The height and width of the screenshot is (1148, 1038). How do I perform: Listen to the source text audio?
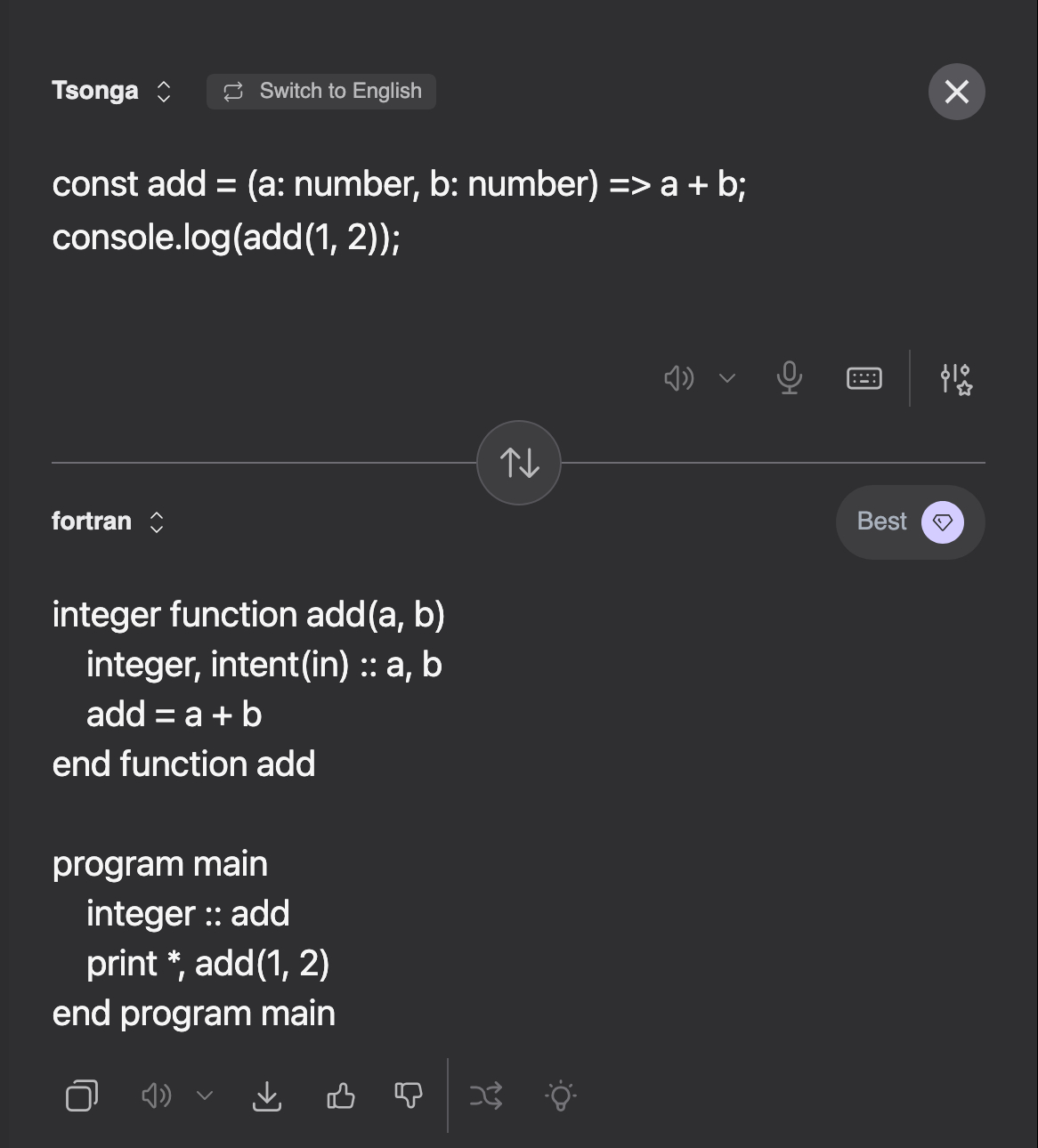[678, 378]
